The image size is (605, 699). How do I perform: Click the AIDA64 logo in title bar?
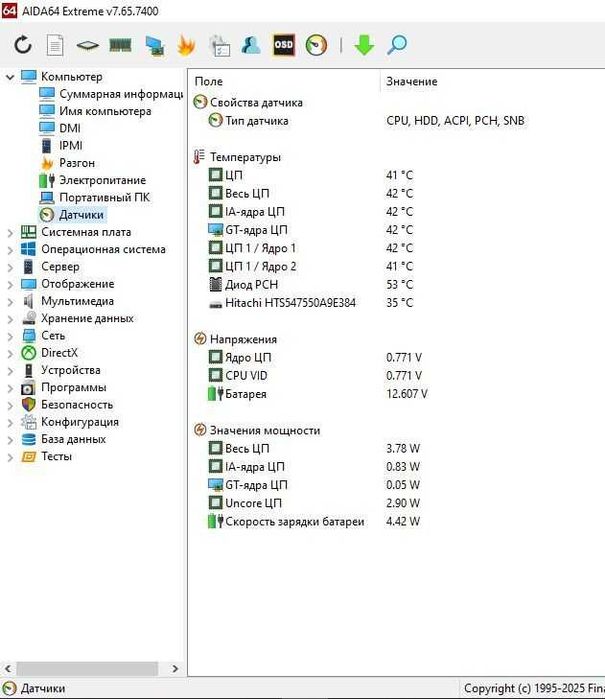(9, 10)
